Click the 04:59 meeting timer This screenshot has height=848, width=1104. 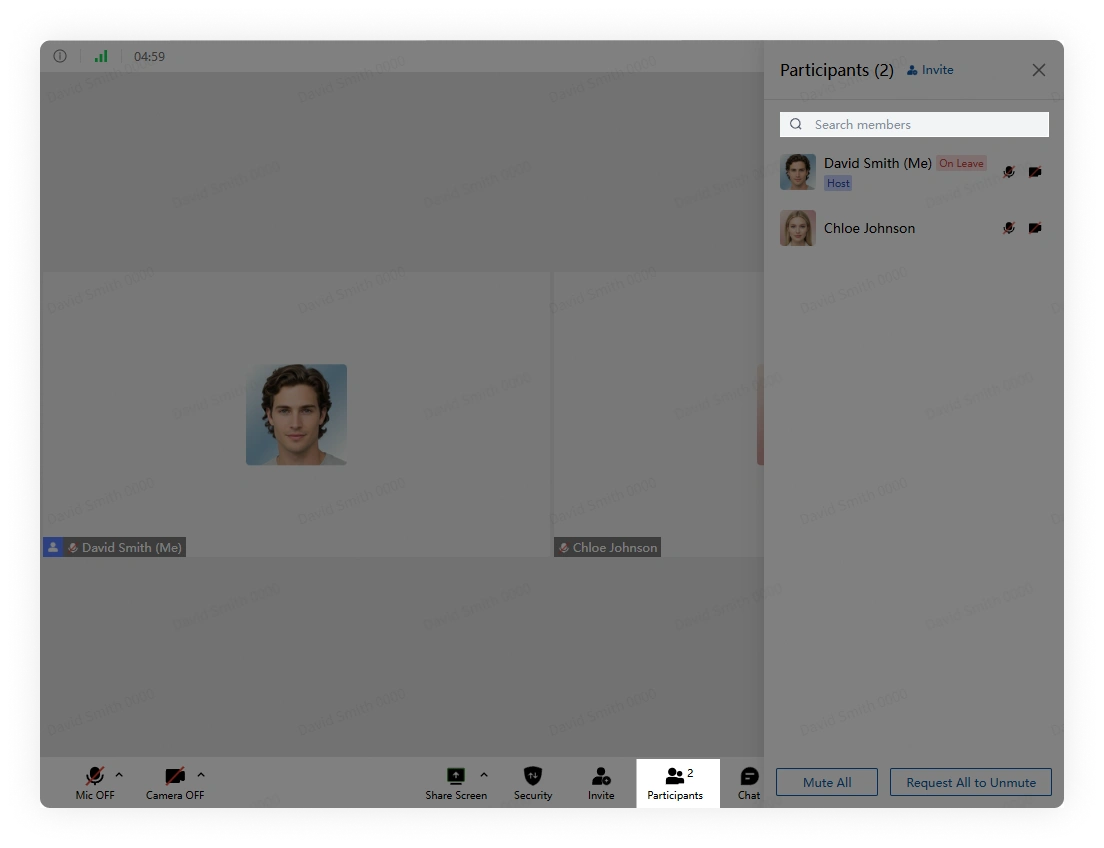[x=149, y=56]
